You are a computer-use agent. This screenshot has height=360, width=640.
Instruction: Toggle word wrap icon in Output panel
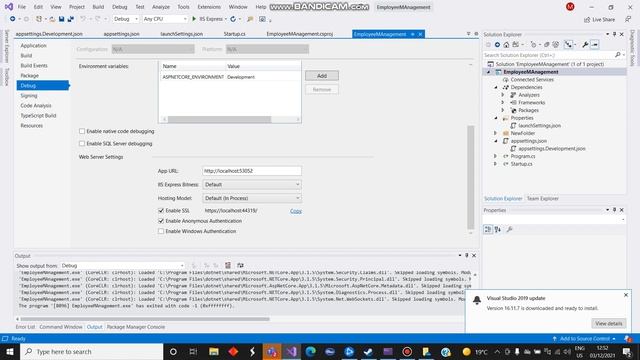click(x=240, y=265)
